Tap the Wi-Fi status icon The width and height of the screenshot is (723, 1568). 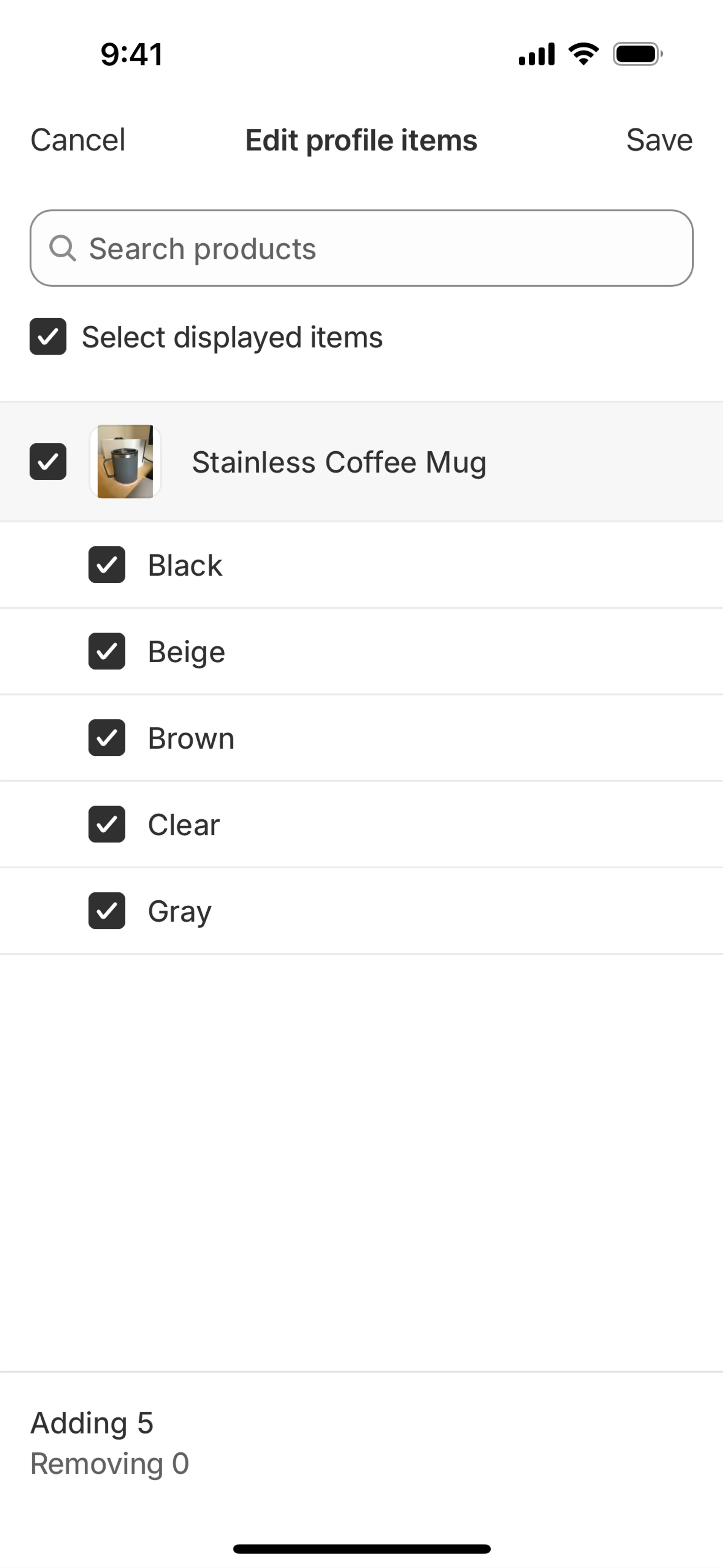coord(584,54)
